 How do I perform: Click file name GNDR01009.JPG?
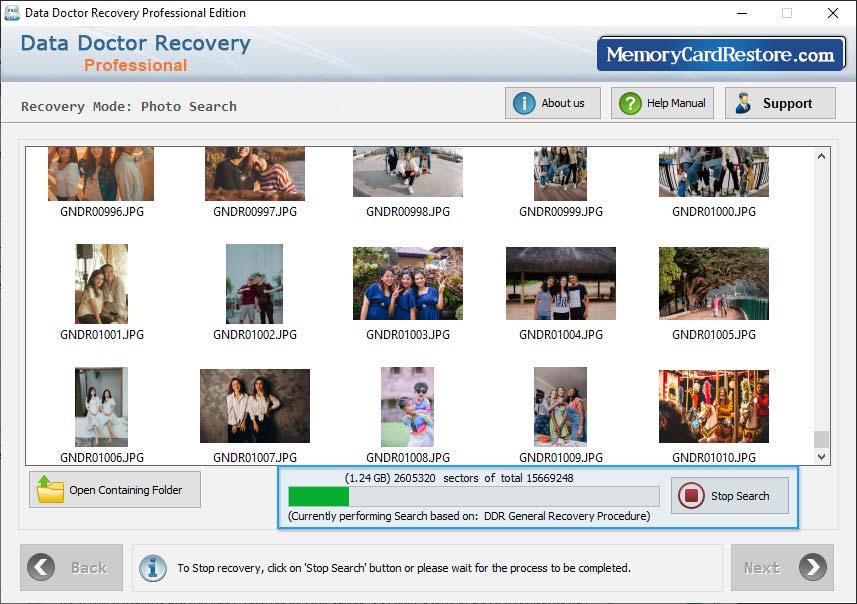click(561, 458)
